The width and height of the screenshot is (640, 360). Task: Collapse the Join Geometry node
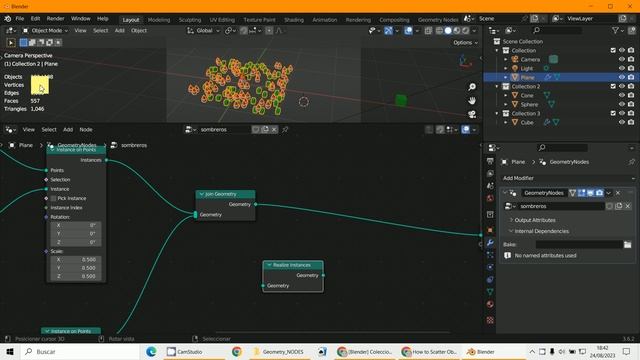[x=201, y=194]
